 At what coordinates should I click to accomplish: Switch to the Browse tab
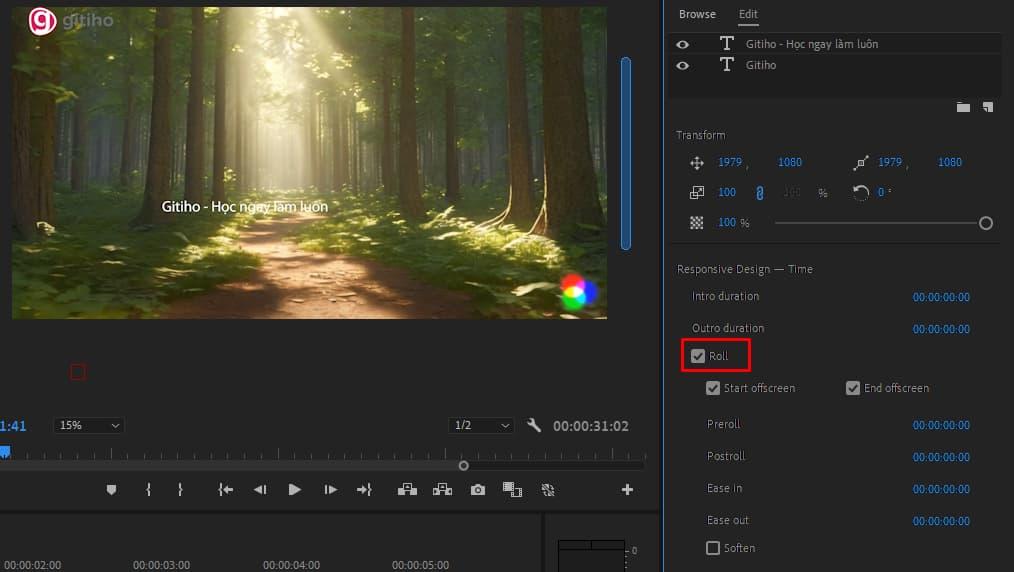tap(697, 14)
